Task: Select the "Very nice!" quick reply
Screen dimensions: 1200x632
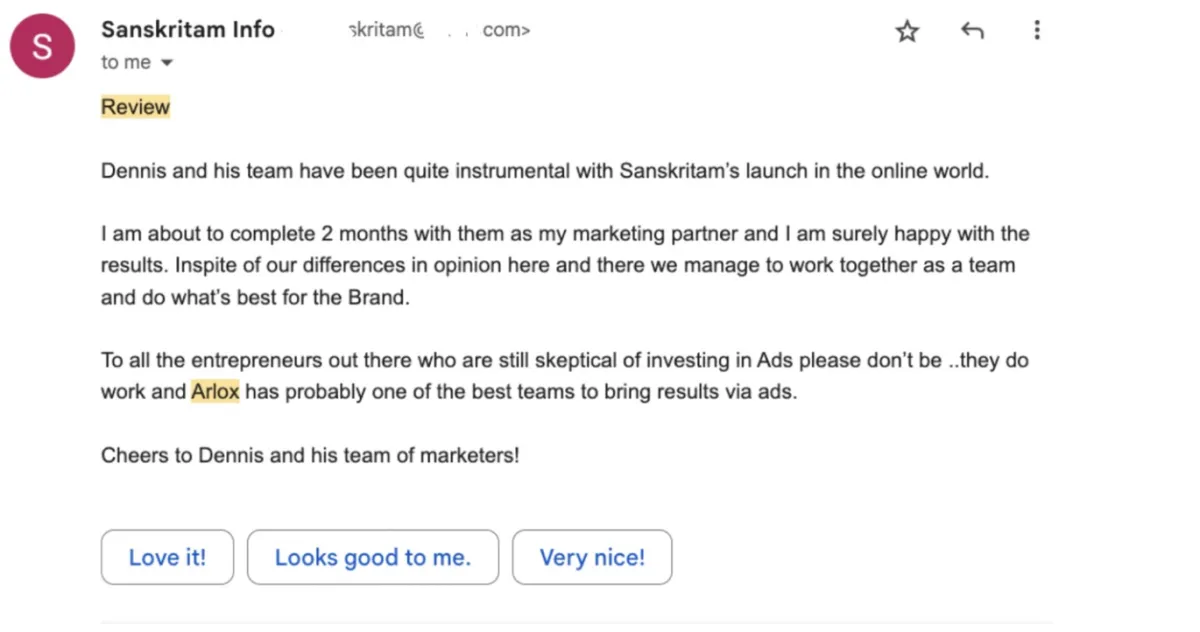Action: [592, 557]
